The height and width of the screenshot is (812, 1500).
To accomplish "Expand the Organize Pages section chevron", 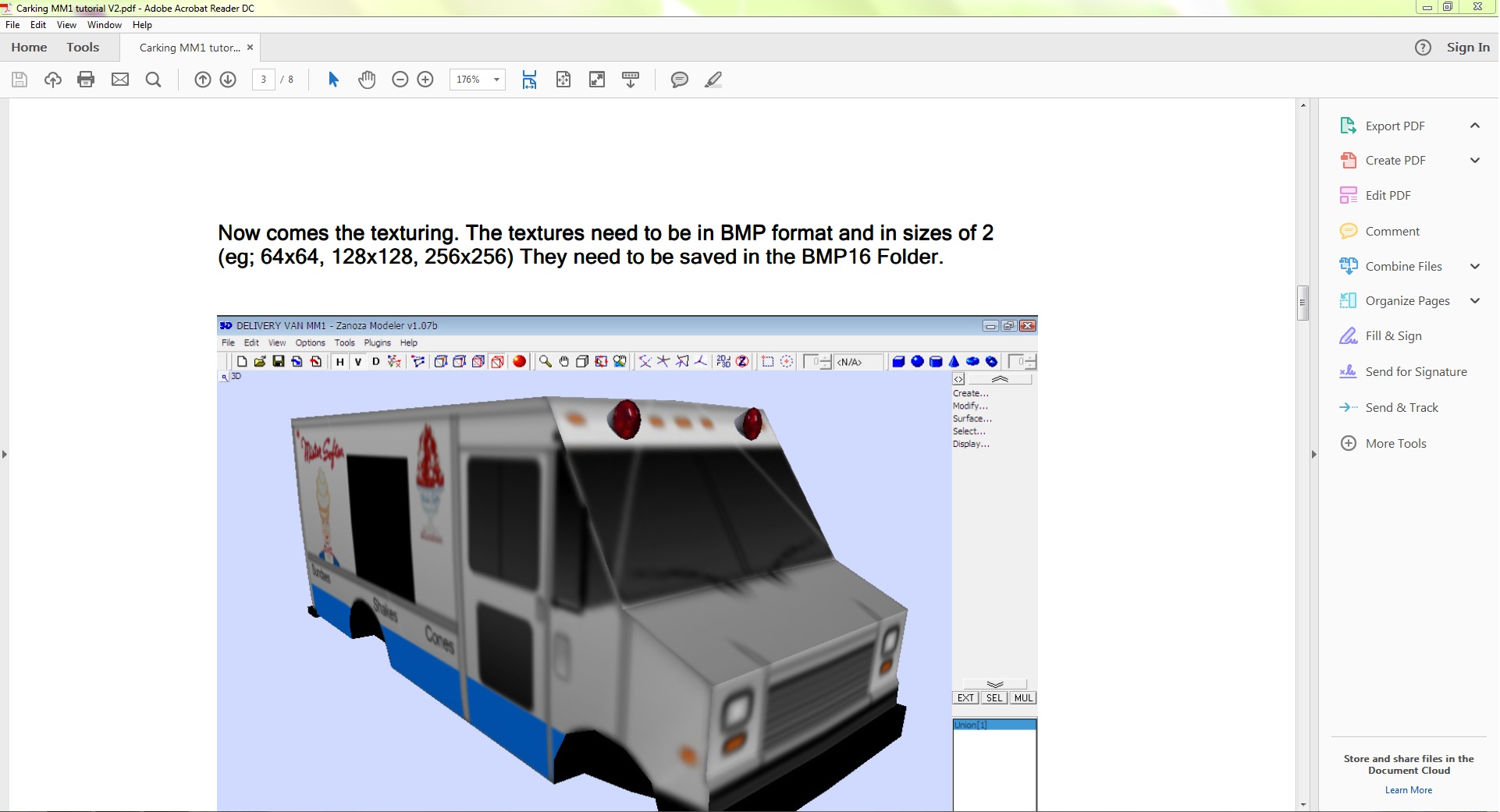I will tap(1475, 300).
